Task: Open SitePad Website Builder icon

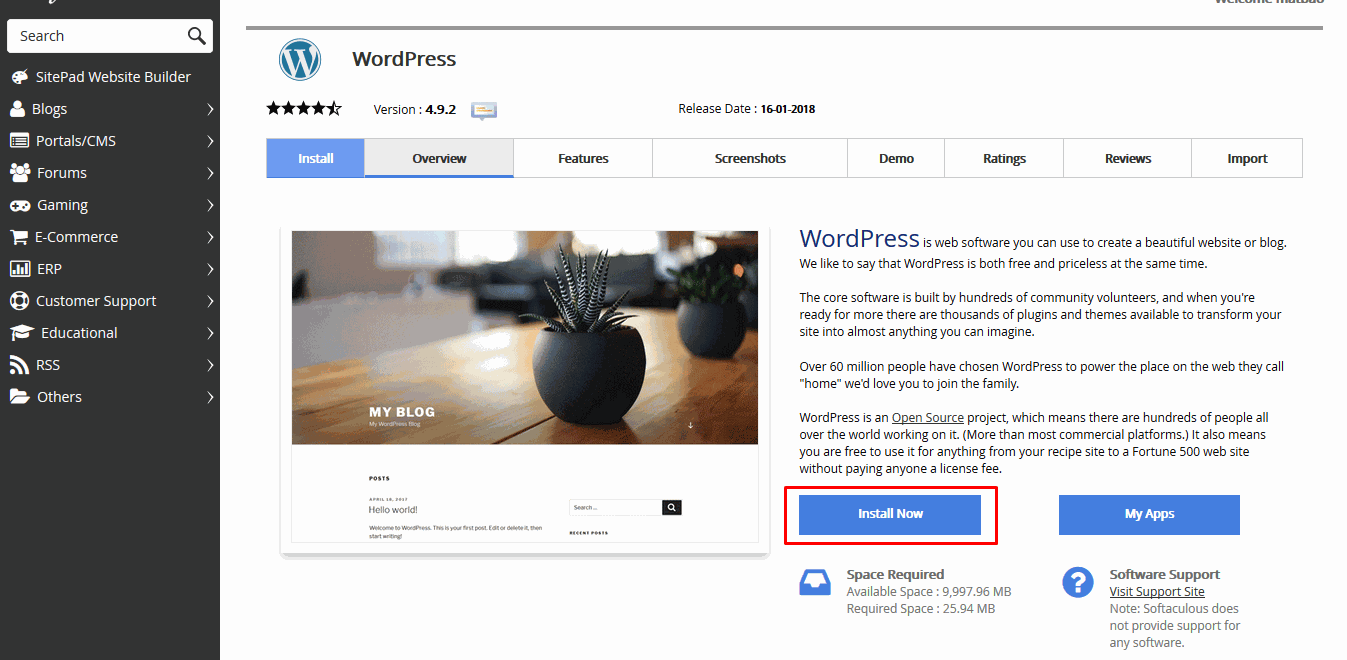Action: pyautogui.click(x=19, y=77)
